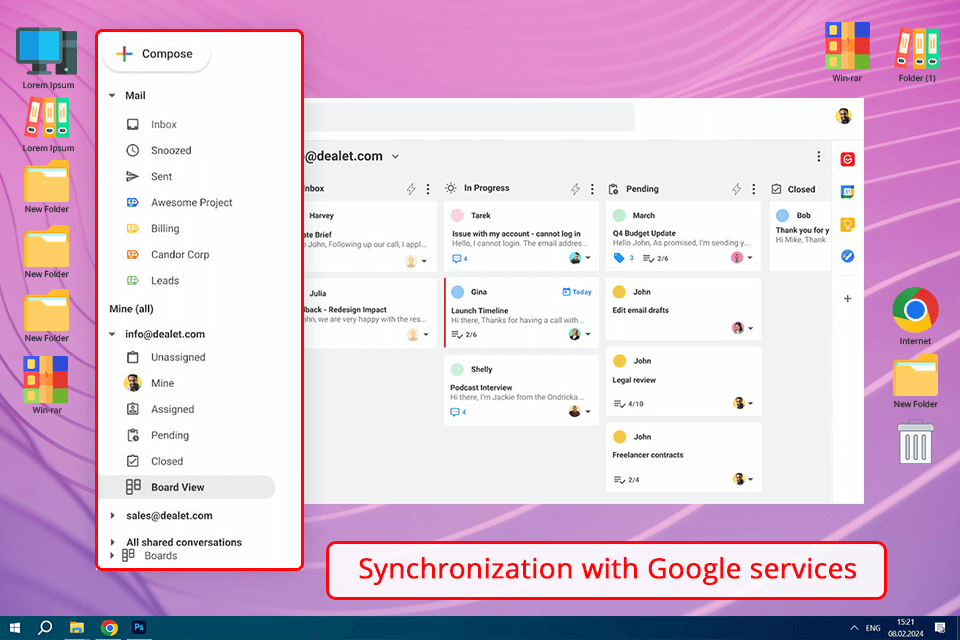Click the Sent paper plane icon
960x640 pixels.
click(132, 176)
